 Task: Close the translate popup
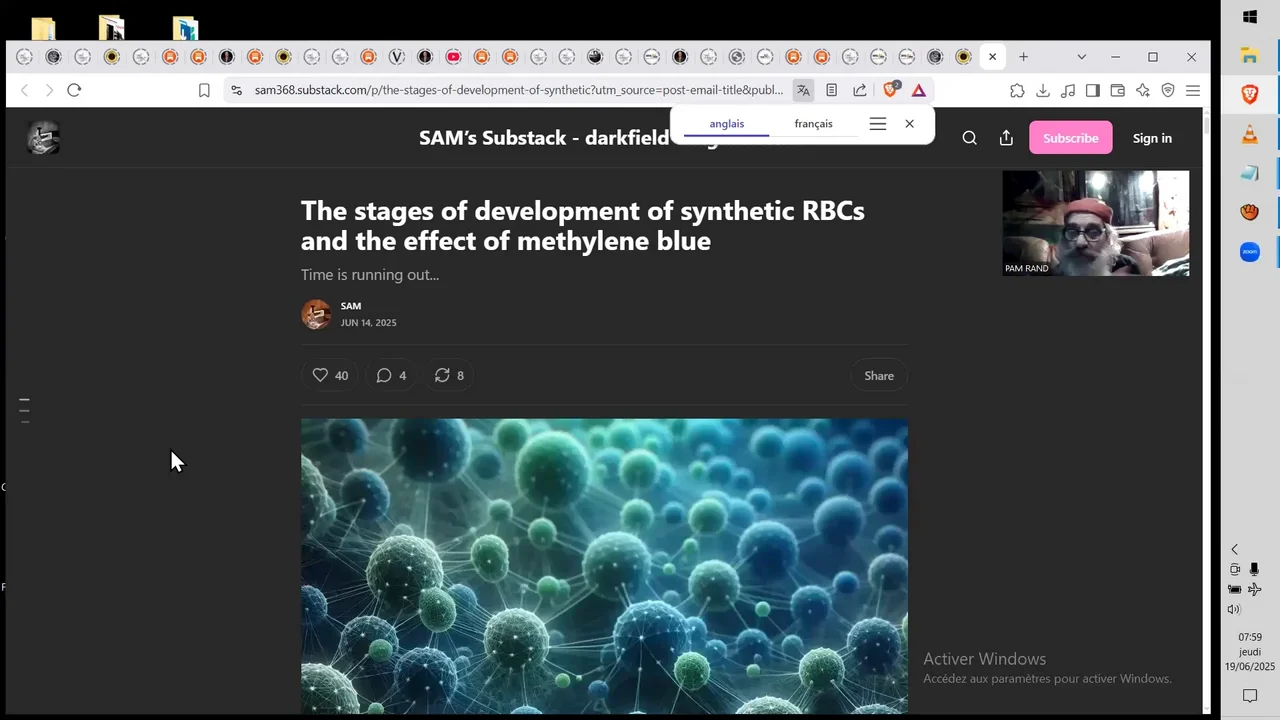point(909,124)
